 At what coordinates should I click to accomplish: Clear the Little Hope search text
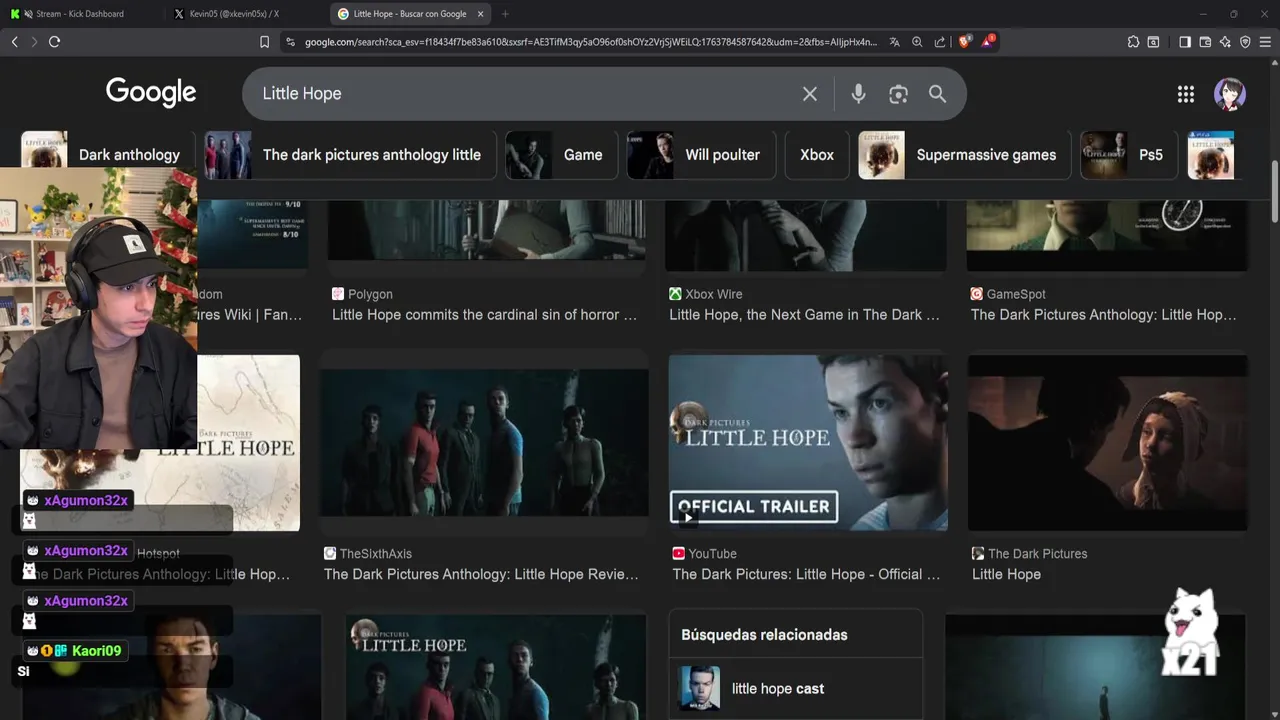[x=810, y=94]
